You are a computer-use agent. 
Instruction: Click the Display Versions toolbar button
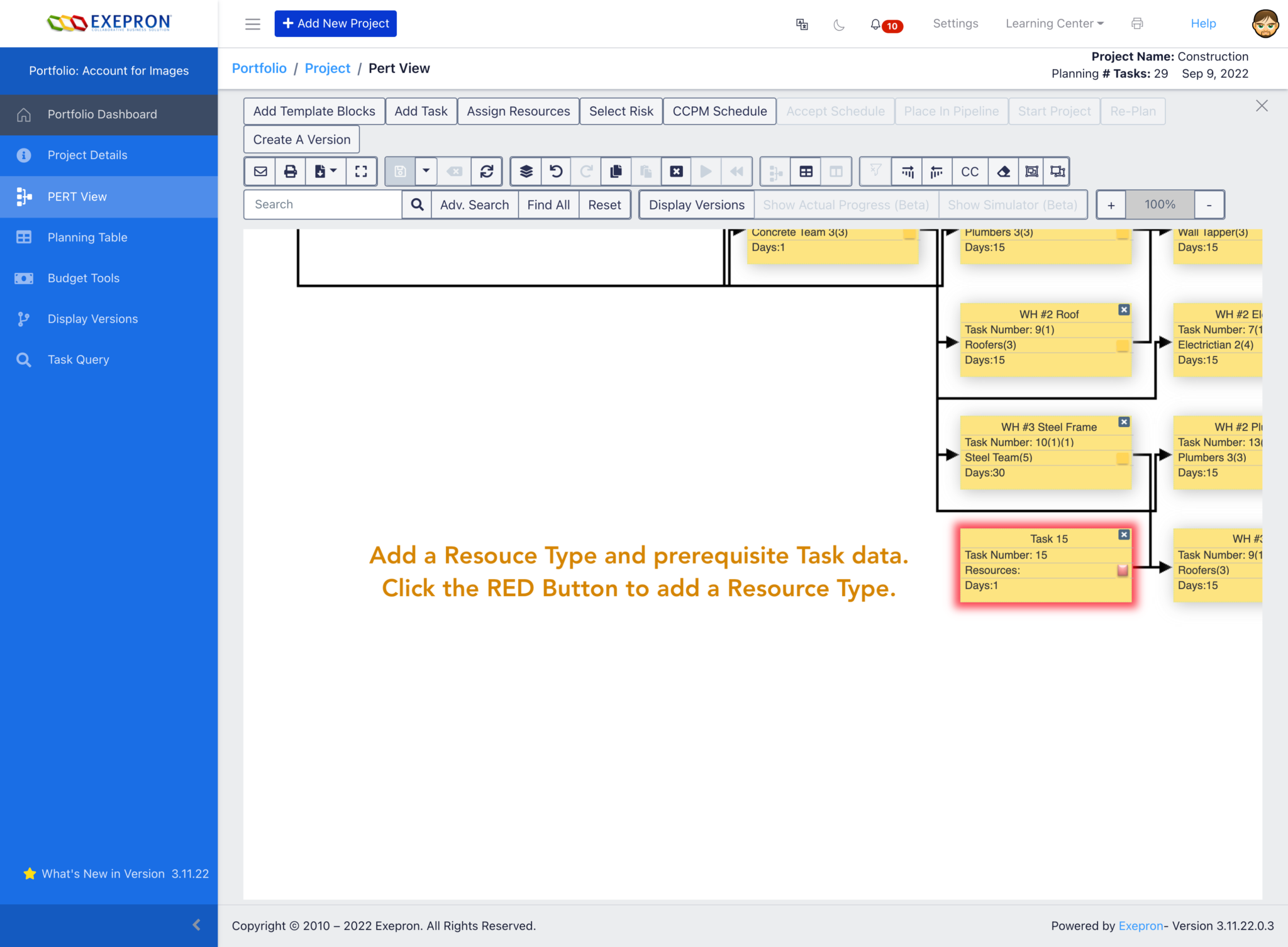(x=696, y=204)
